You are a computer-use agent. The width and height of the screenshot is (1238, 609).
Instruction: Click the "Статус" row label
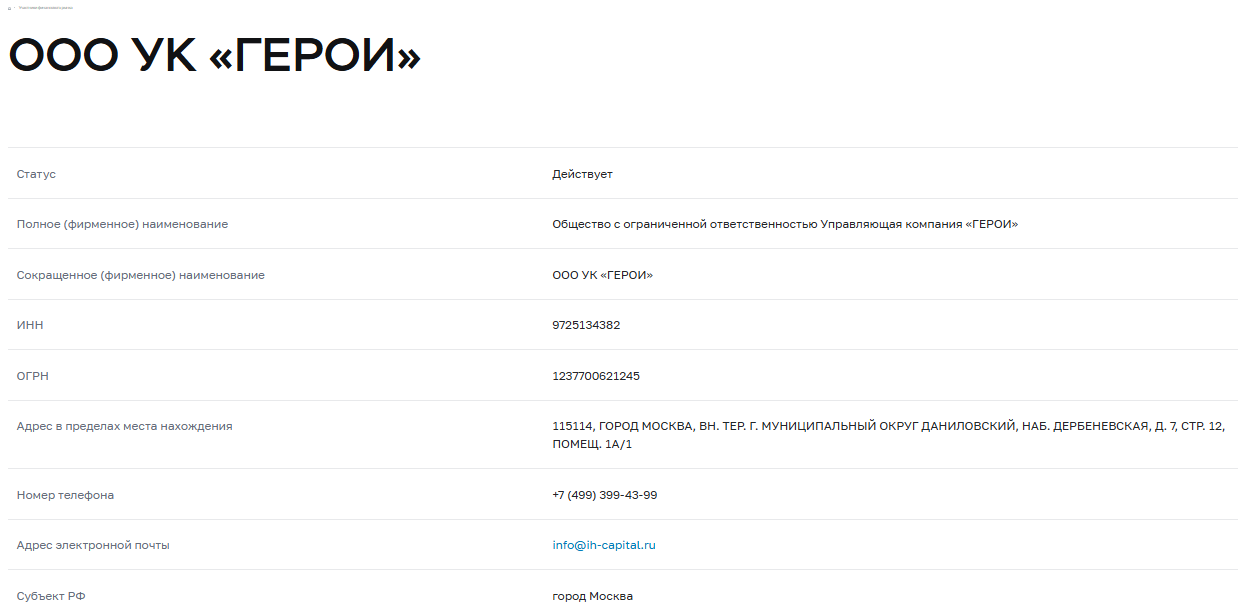(36, 174)
